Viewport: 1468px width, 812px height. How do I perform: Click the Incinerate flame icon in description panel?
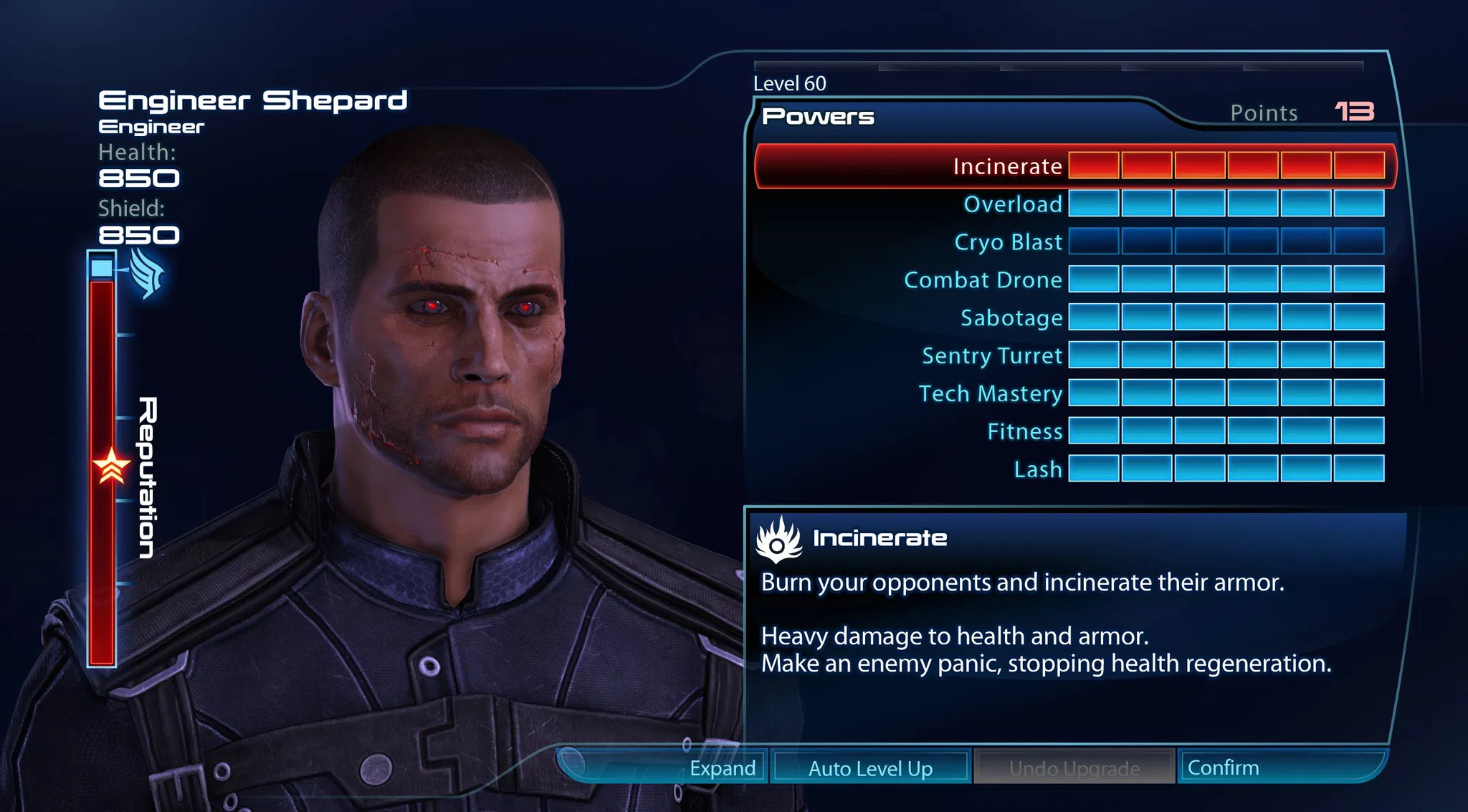[x=778, y=540]
